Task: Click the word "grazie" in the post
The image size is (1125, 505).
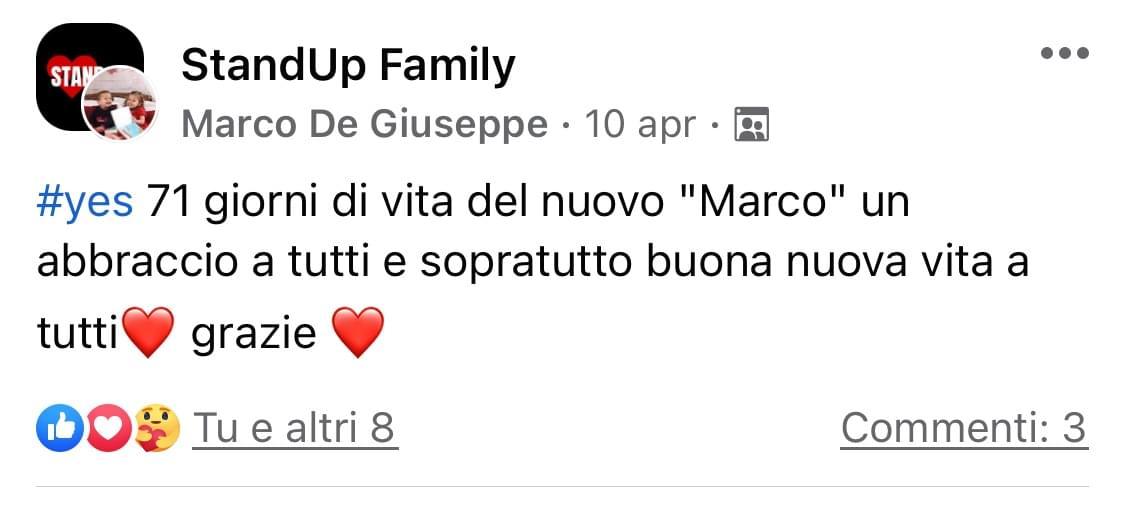Action: click(x=253, y=334)
